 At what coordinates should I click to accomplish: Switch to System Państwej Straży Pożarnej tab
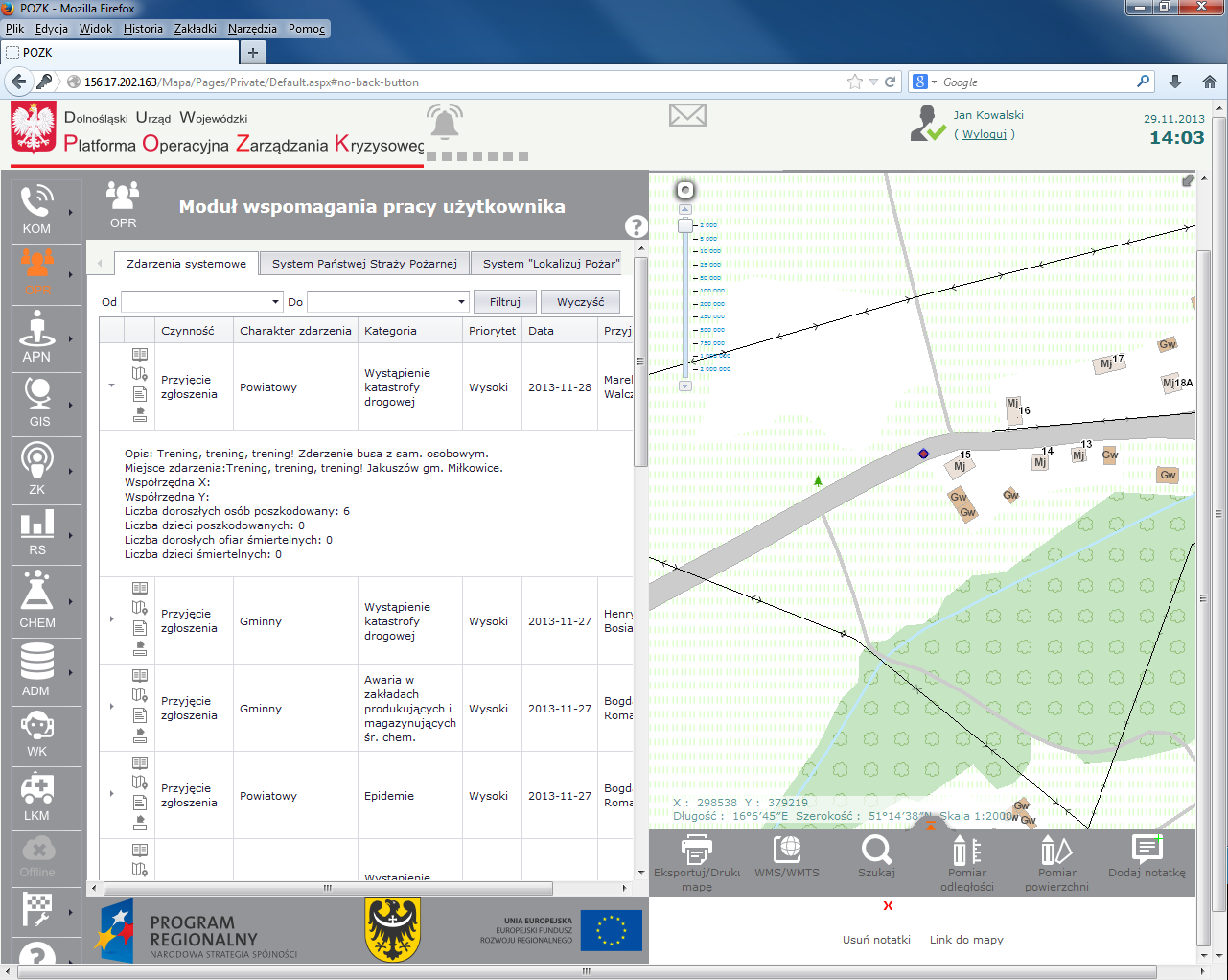364,264
